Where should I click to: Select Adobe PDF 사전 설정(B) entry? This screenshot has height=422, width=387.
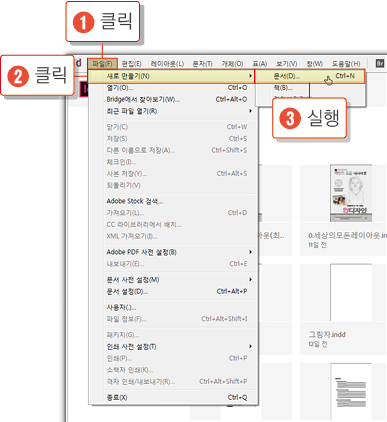pos(173,252)
